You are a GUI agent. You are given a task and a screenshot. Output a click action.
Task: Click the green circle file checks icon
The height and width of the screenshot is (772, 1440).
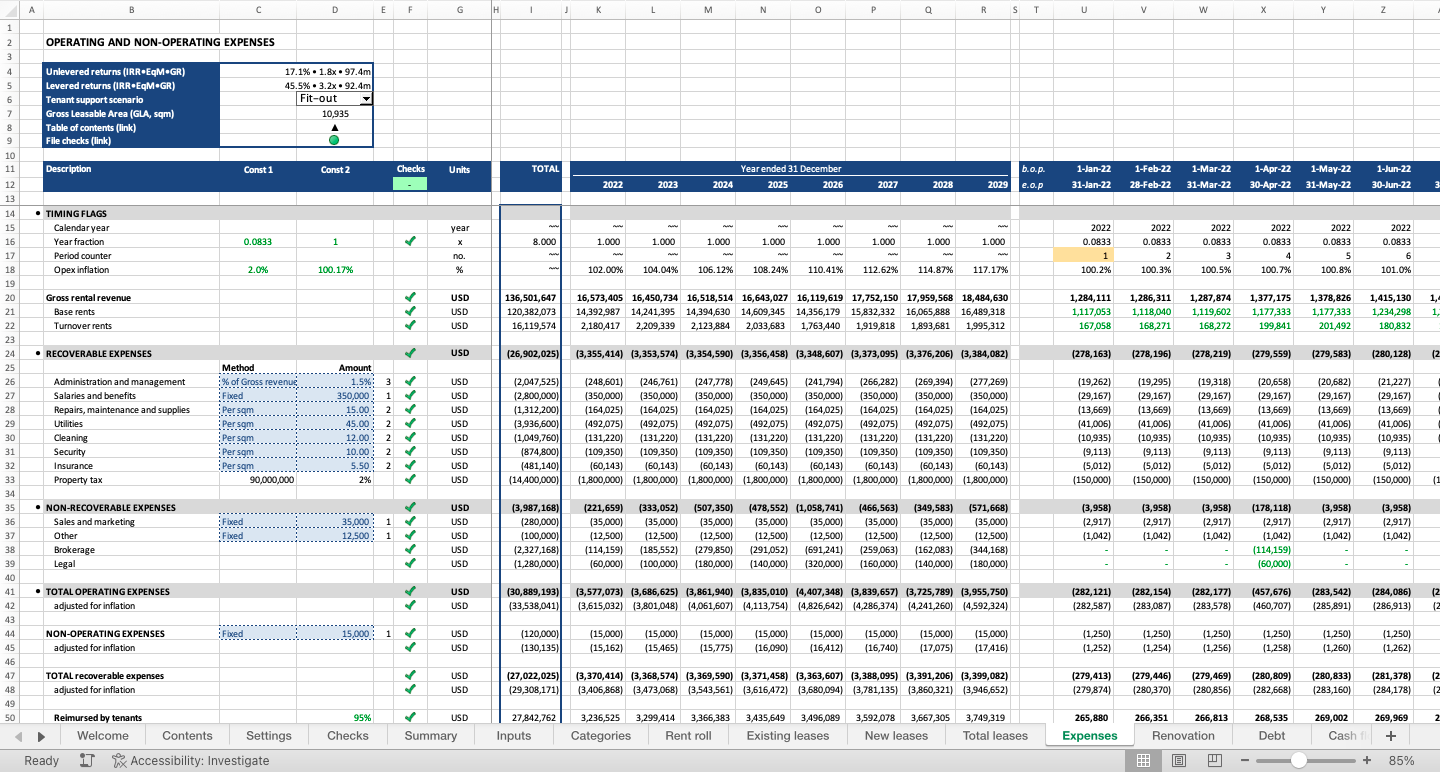click(x=334, y=141)
